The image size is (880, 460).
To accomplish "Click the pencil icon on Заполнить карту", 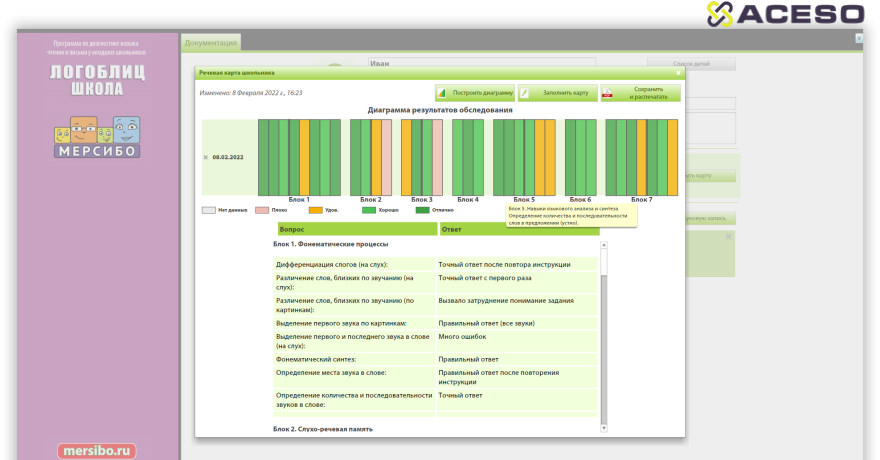I will point(524,93).
